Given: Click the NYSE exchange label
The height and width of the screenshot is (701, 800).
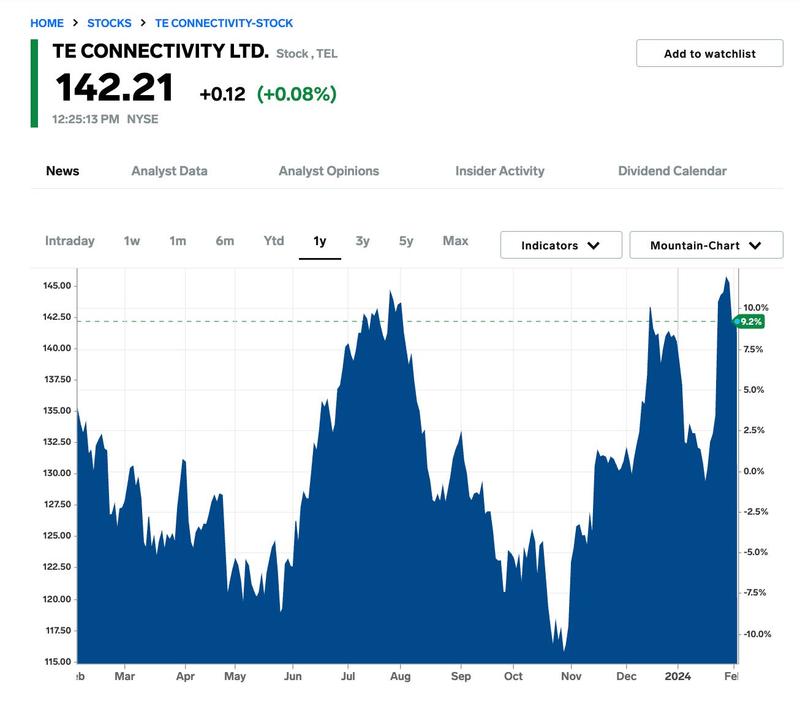Looking at the screenshot, I should [x=142, y=119].
